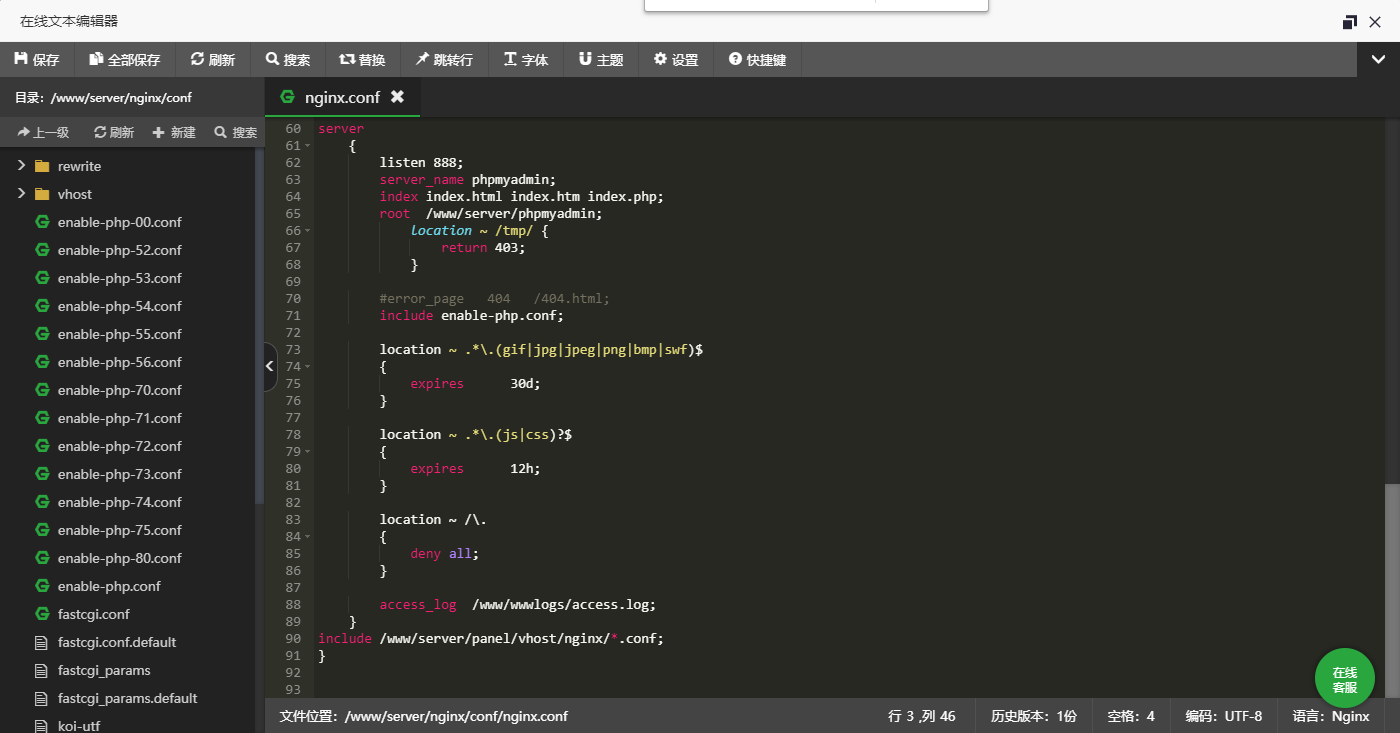Open 搜索 search in top toolbar

[288, 60]
